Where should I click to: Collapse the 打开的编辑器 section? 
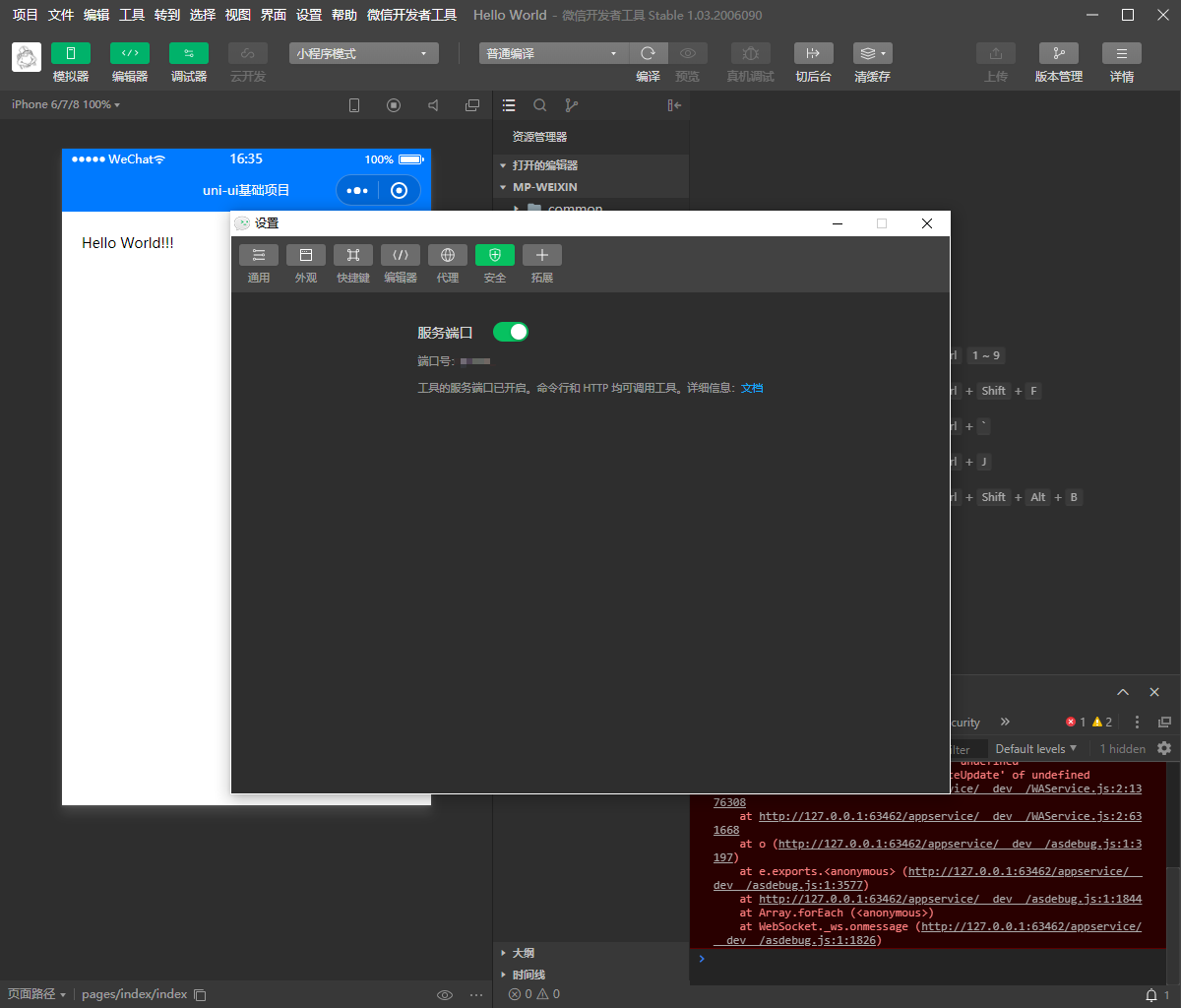coord(590,165)
